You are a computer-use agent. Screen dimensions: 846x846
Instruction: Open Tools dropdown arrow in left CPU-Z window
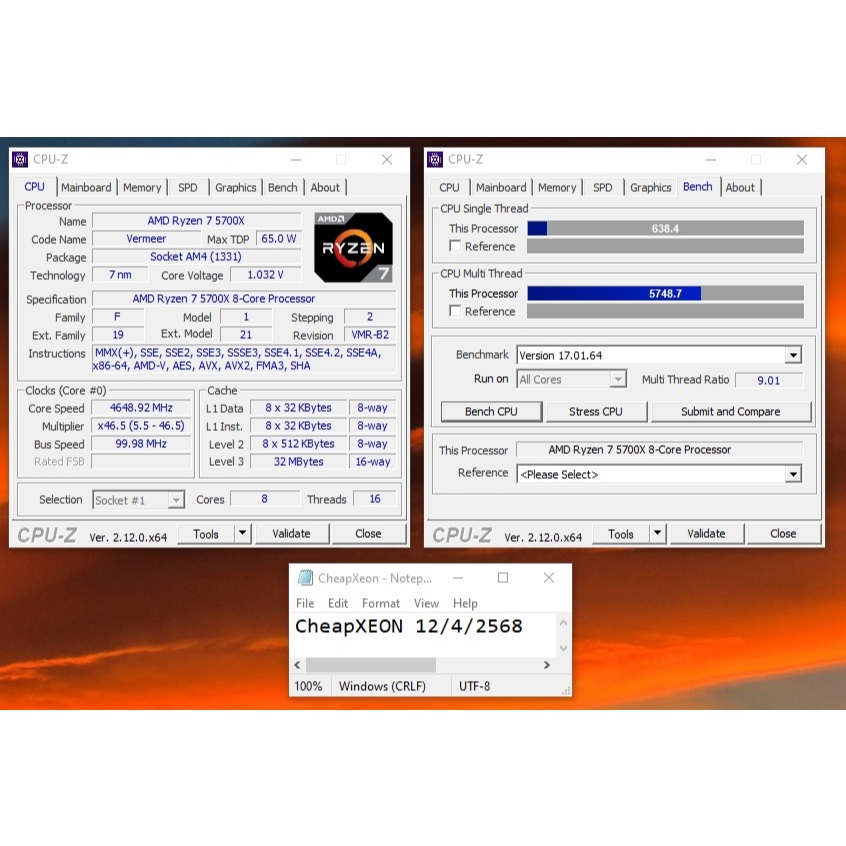tap(242, 534)
